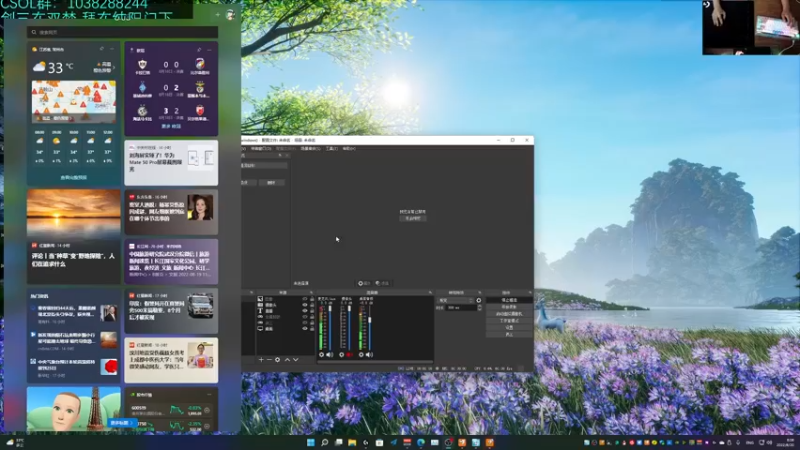Click the widgets panel search field
800x450 pixels.
click(x=122, y=32)
